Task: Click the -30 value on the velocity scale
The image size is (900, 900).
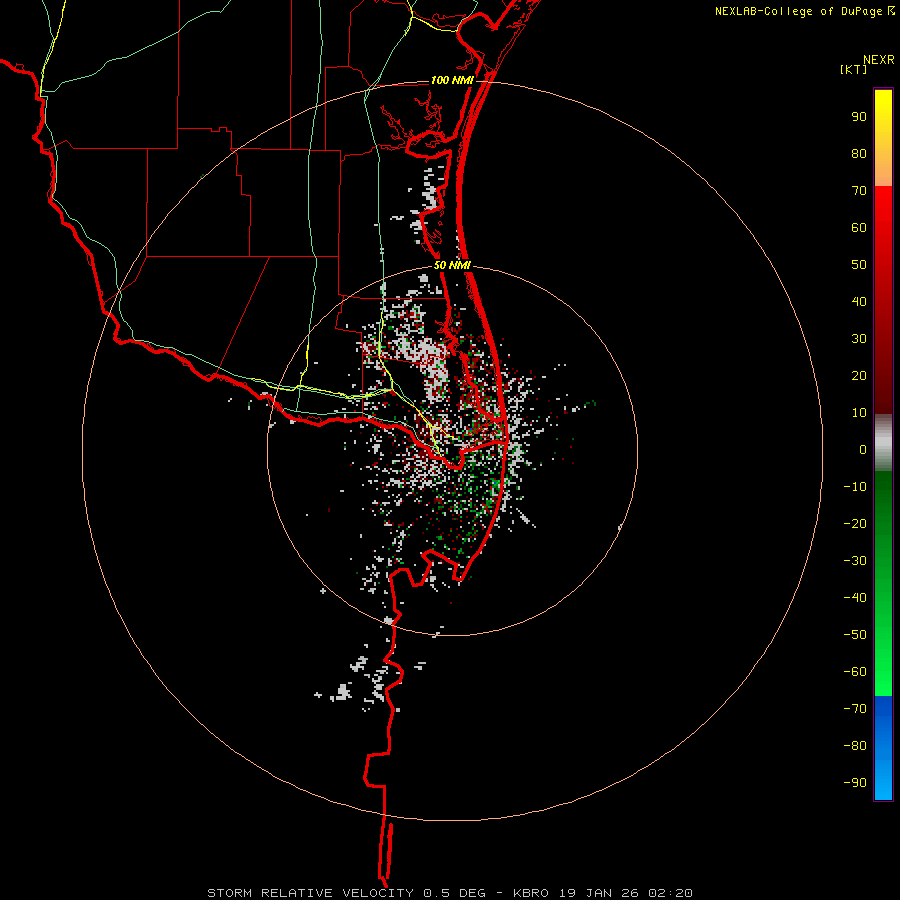Action: click(855, 561)
